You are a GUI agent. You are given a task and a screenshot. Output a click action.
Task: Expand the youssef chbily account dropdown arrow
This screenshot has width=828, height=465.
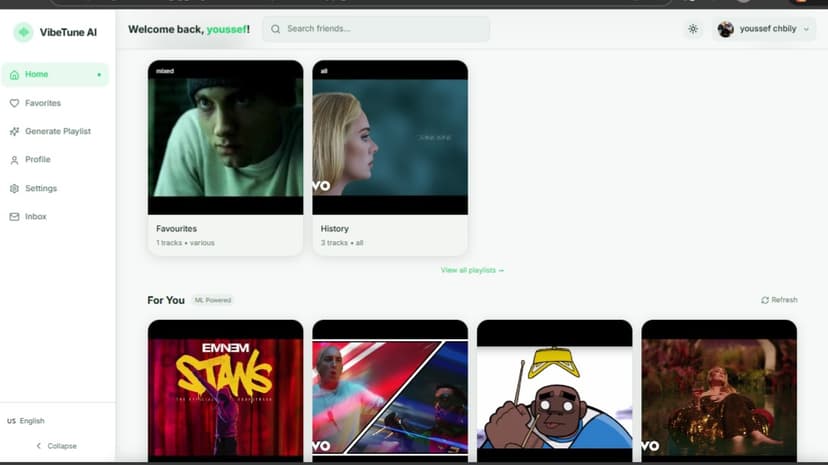click(x=806, y=29)
